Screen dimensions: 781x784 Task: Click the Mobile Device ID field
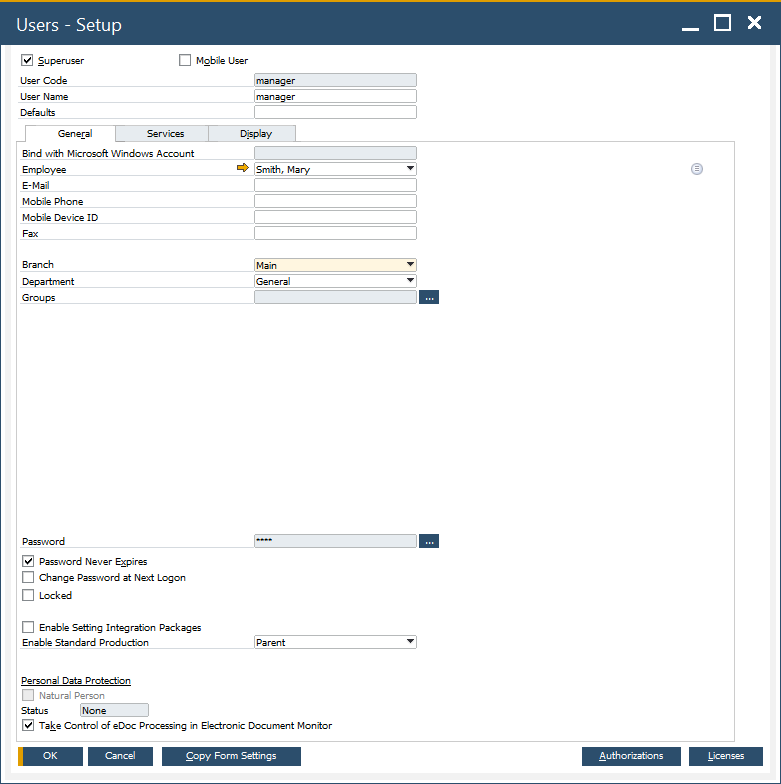pos(335,218)
